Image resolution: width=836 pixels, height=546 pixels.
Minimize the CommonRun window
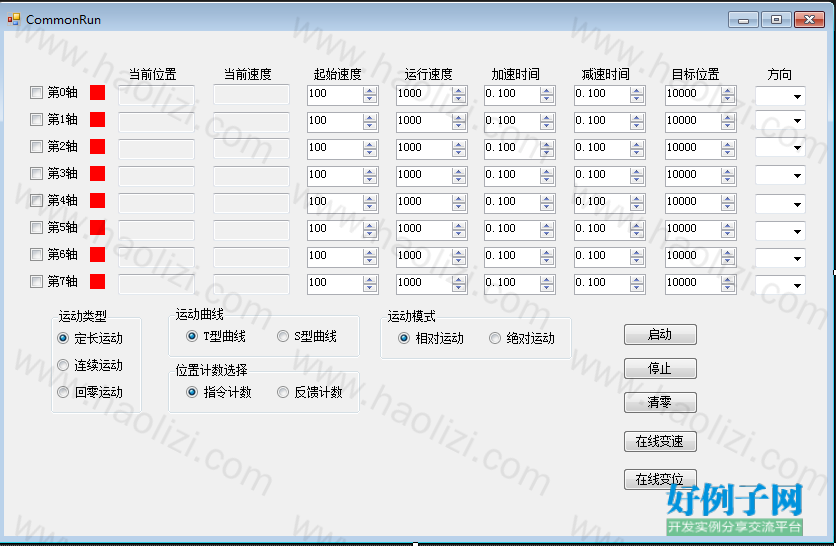tap(743, 20)
